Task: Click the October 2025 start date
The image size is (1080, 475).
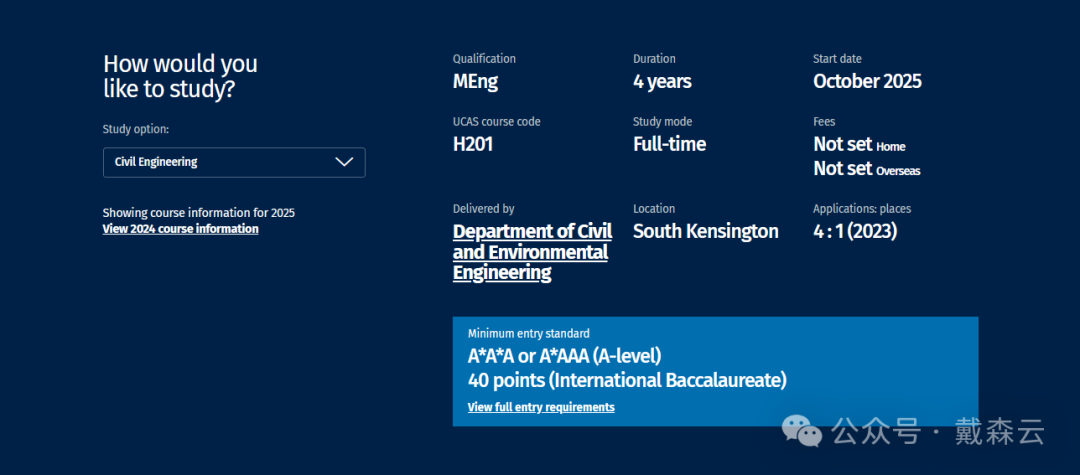Action: click(x=867, y=82)
